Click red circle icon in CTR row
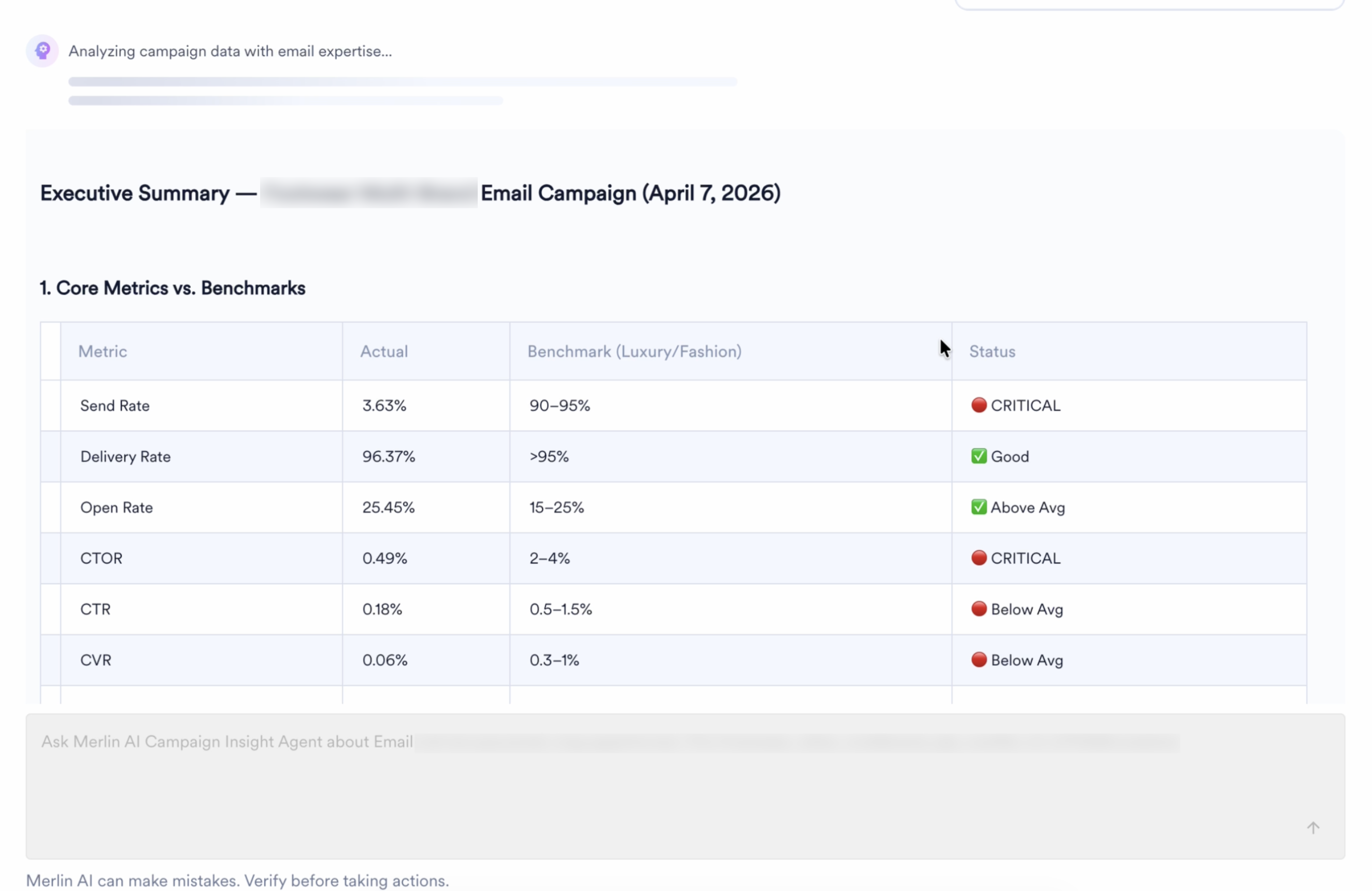 [978, 609]
